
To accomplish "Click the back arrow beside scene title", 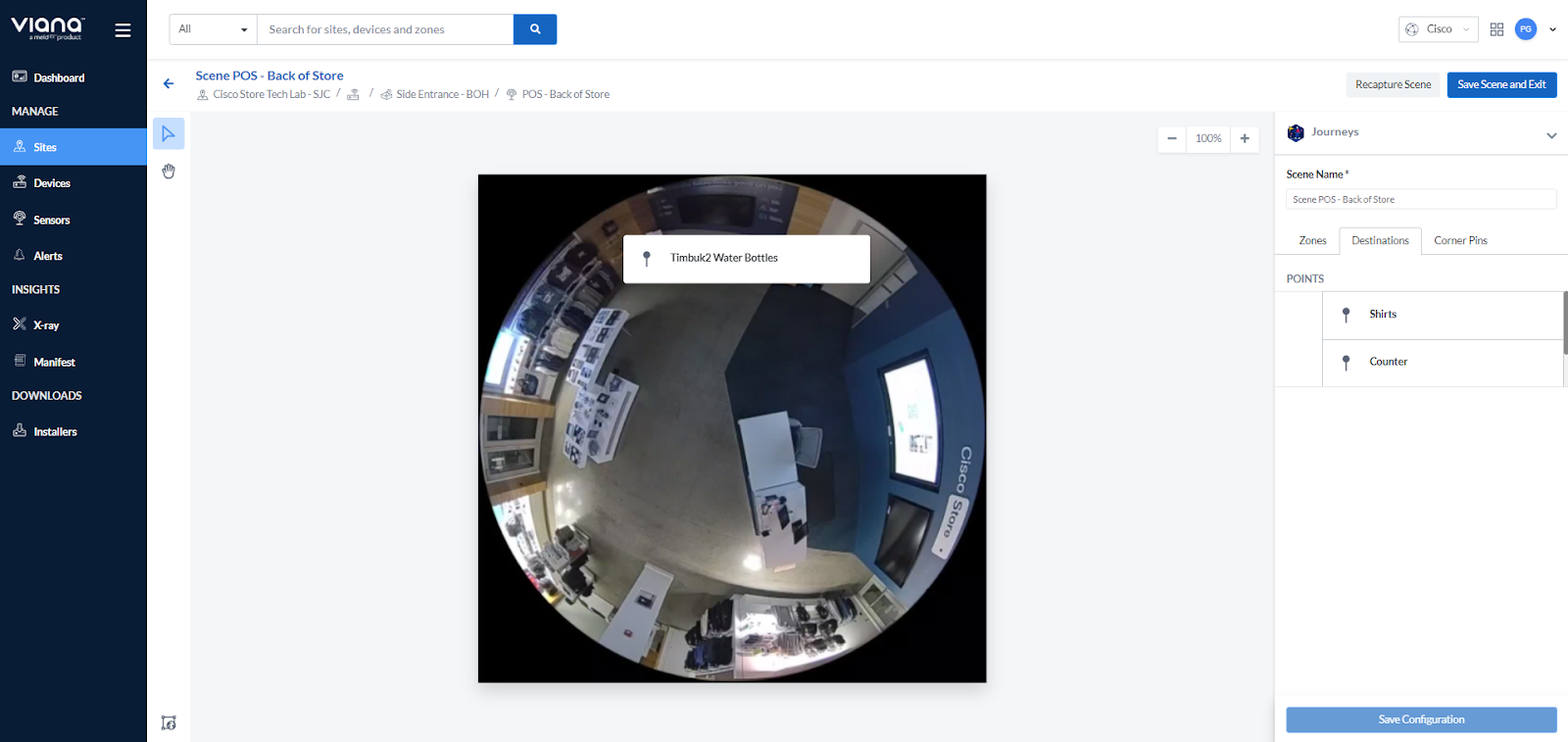I will click(169, 84).
